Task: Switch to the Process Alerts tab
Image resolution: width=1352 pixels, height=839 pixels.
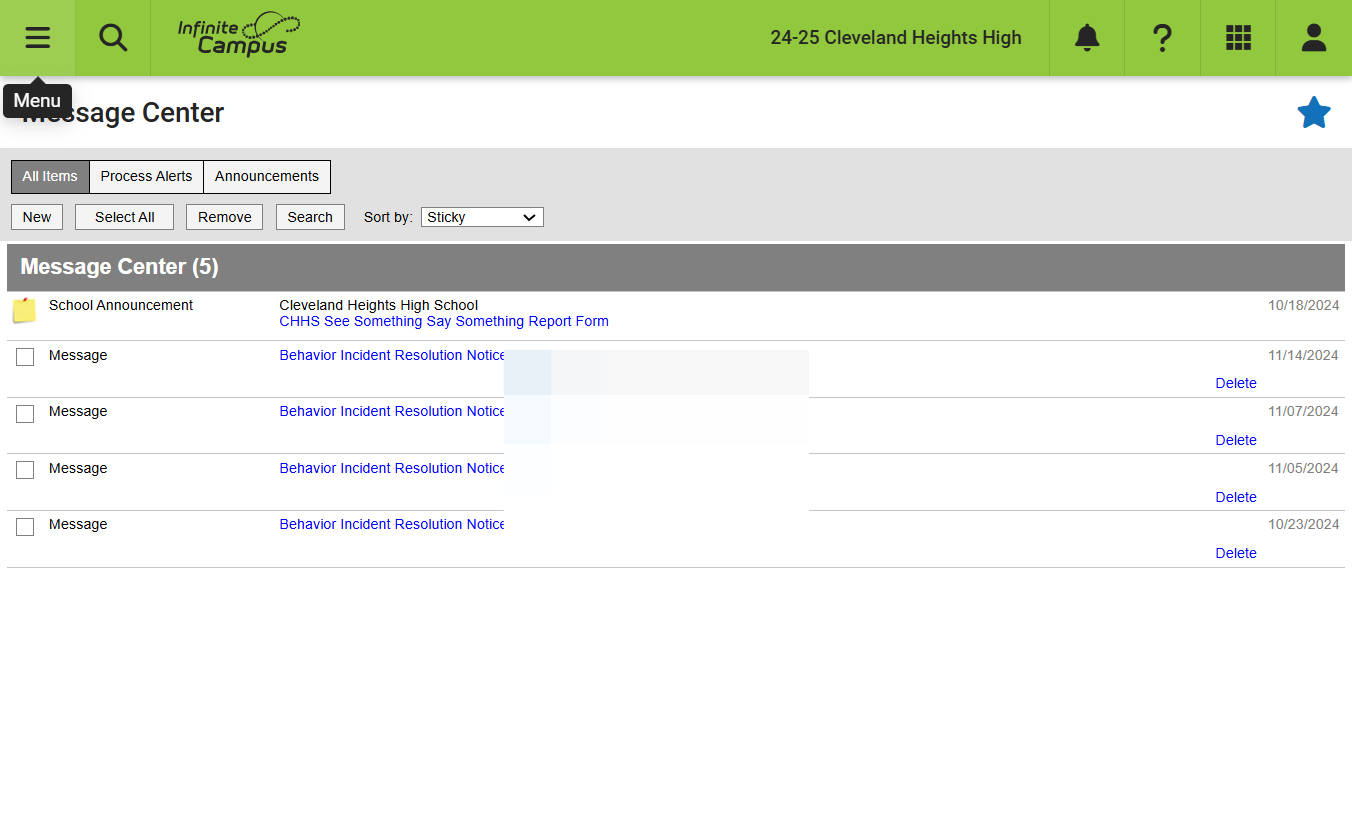Action: point(146,176)
